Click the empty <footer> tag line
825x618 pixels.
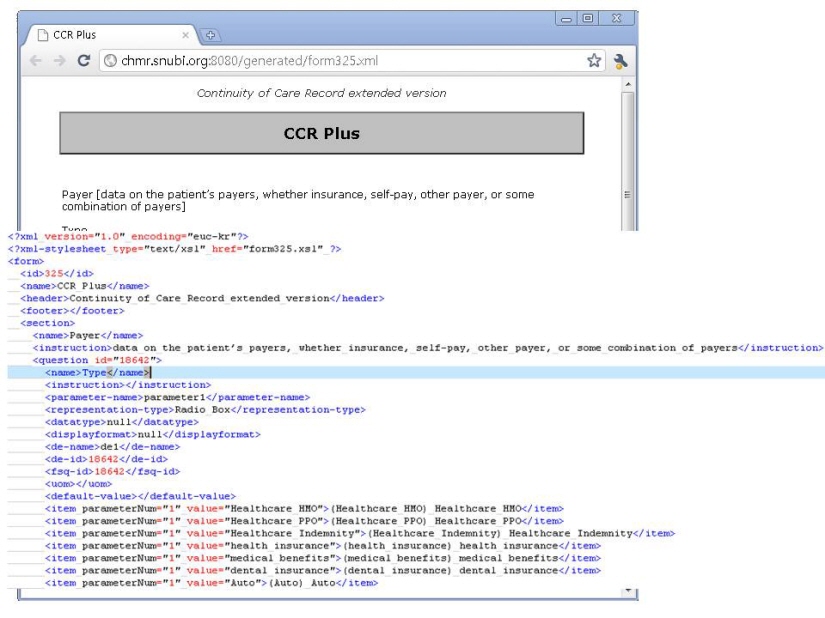tap(72, 311)
